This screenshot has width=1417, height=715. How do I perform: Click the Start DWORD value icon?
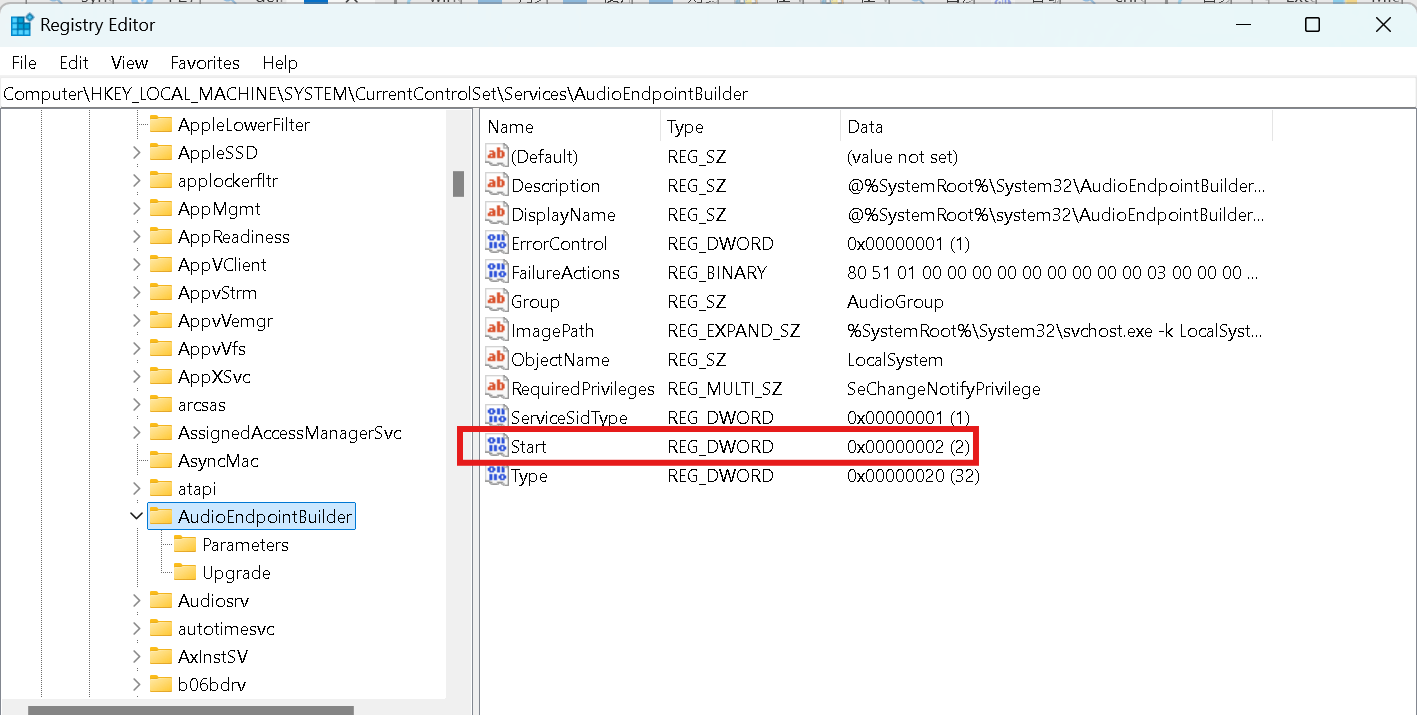pyautogui.click(x=497, y=446)
